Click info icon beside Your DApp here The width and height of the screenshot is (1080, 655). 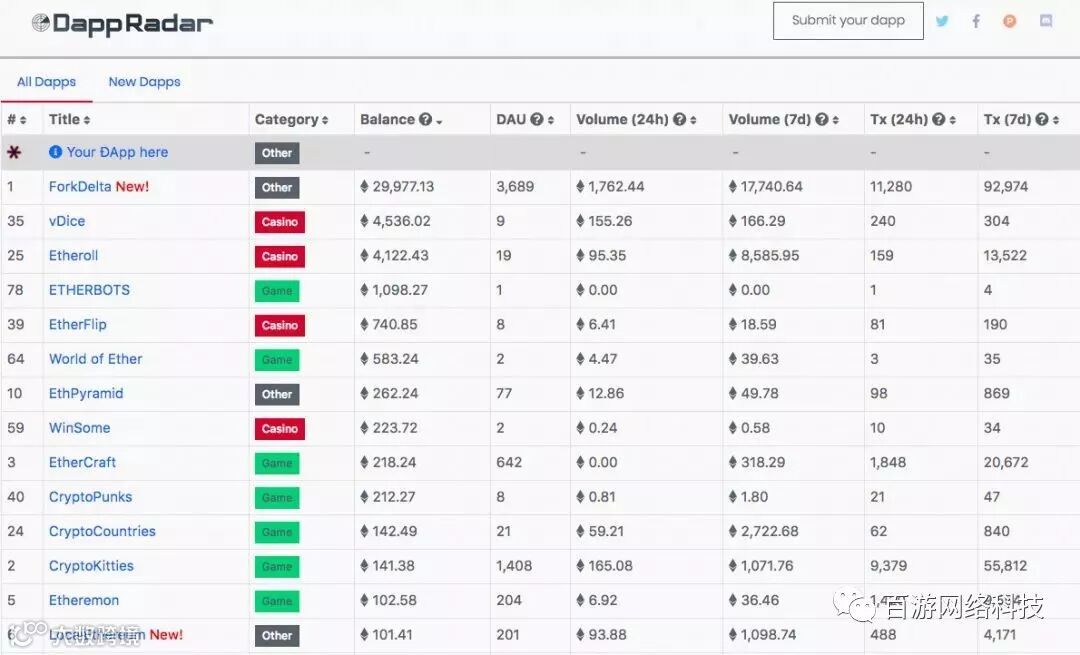tap(55, 152)
